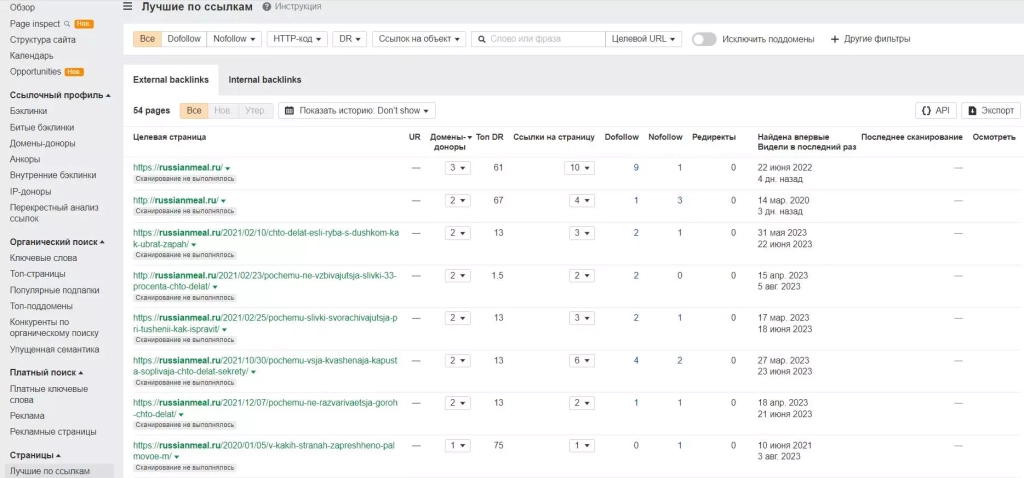Select Нов. pages status filter
The height and width of the screenshot is (478, 1024).
pos(223,111)
